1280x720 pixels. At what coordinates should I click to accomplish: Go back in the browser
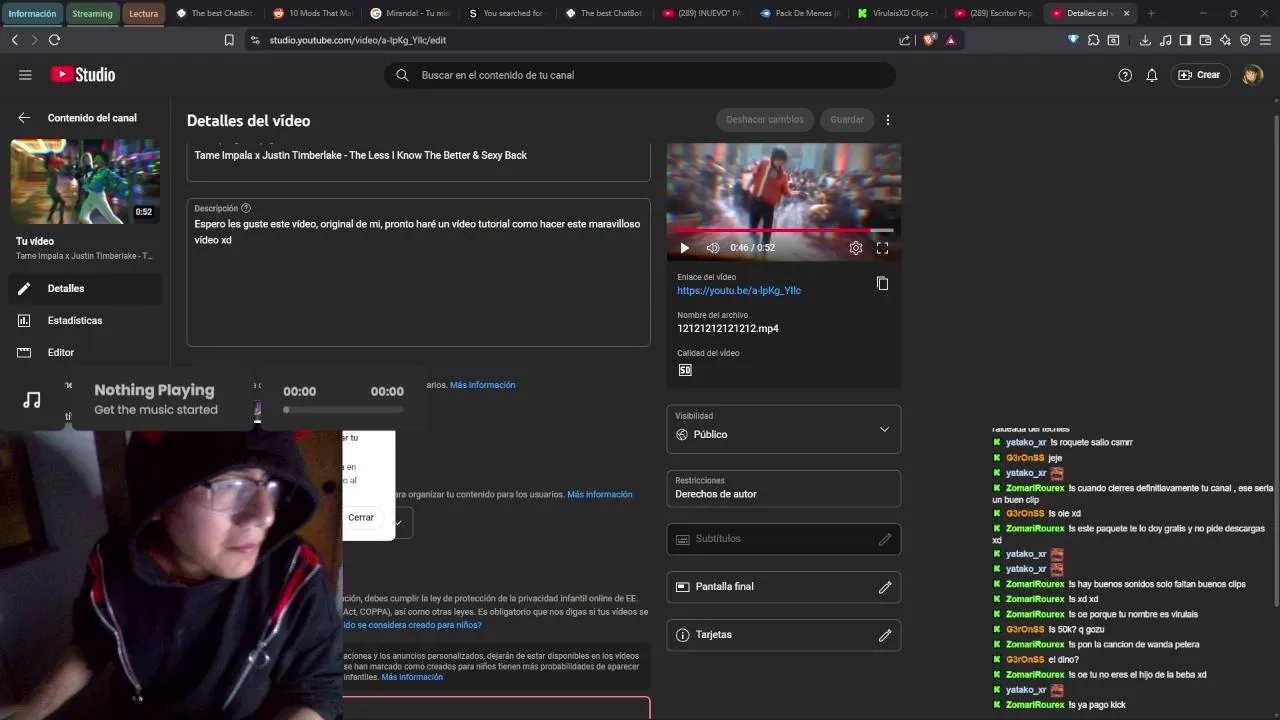tap(14, 40)
